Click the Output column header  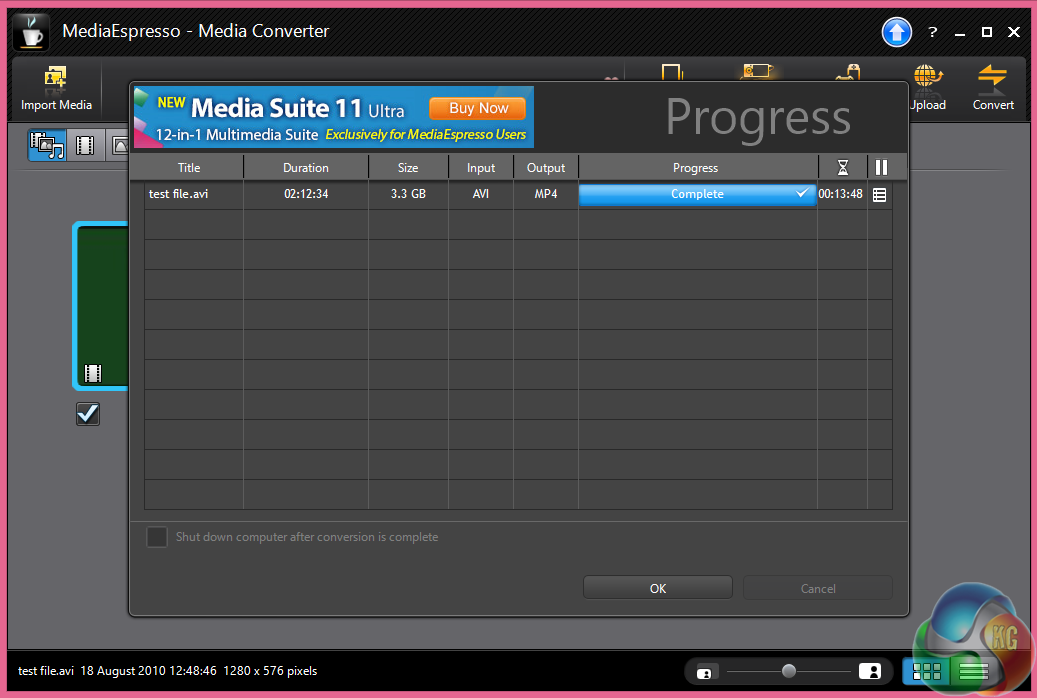point(546,167)
